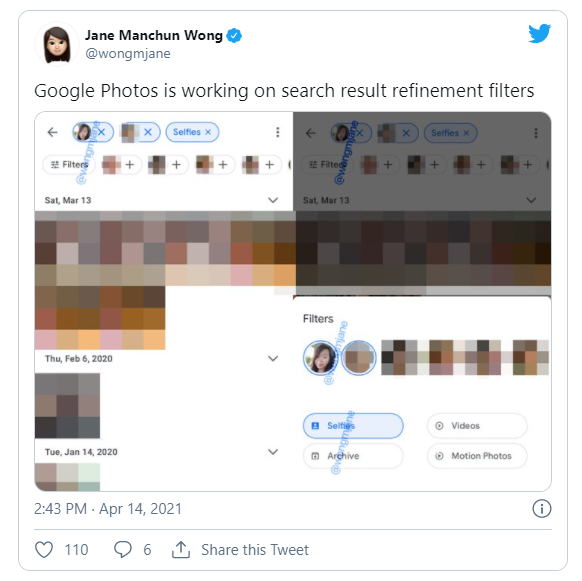
Task: Click the Twitter bird logo
Action: coord(540,33)
